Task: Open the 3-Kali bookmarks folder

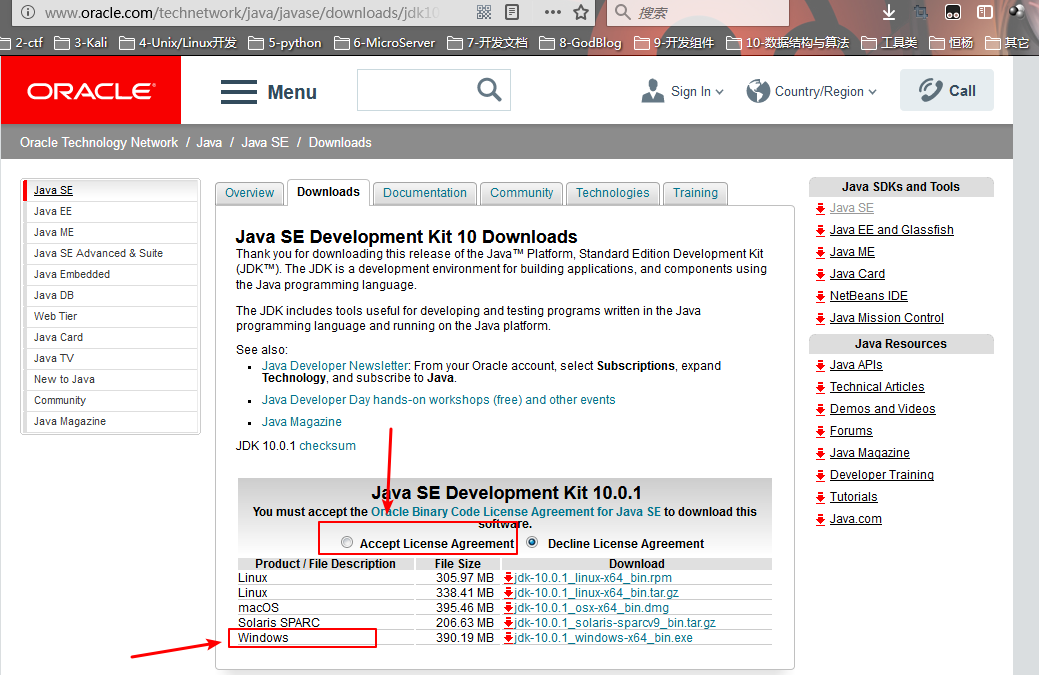Action: pyautogui.click(x=81, y=43)
